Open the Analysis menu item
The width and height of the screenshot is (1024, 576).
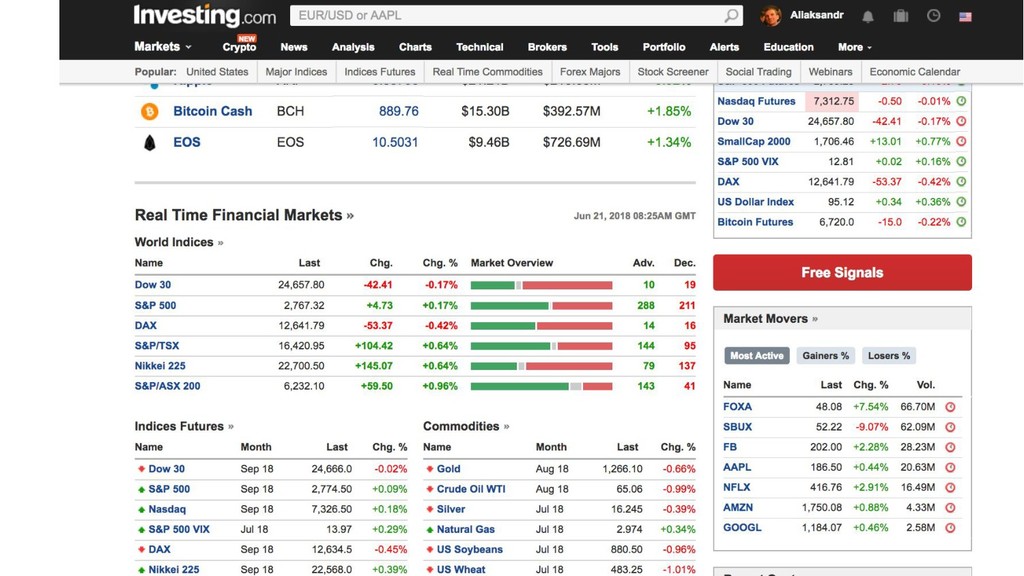353,47
